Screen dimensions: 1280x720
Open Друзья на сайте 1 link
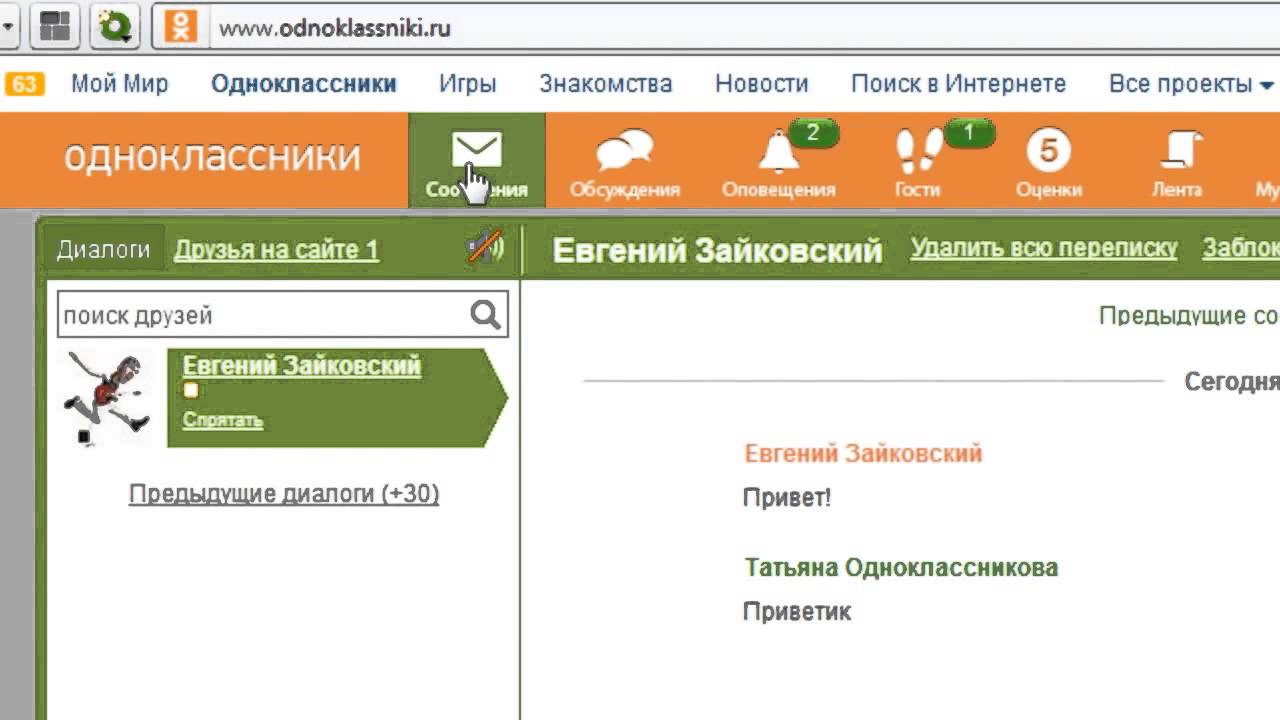click(276, 250)
